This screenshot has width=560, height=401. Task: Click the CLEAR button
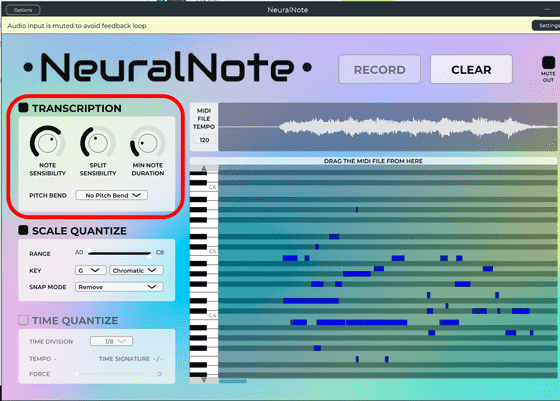tap(471, 69)
